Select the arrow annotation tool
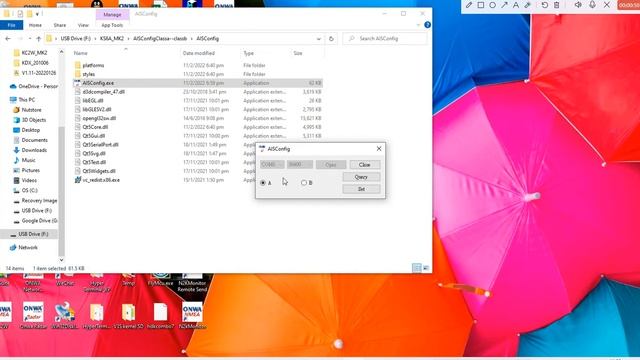Viewport: 640px width, 360px height. click(x=504, y=5)
